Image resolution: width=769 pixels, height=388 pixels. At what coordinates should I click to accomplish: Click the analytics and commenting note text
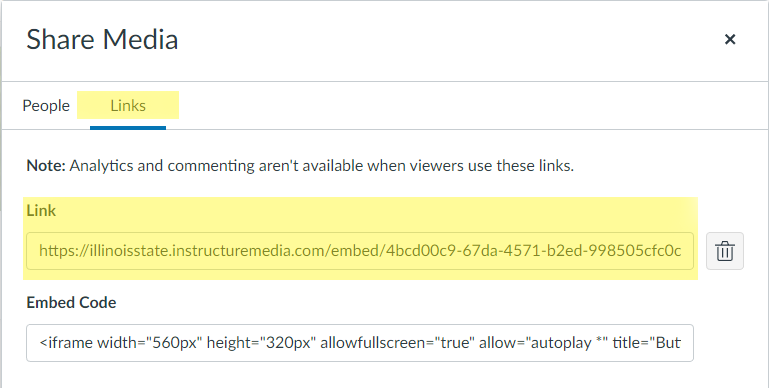pyautogui.click(x=322, y=166)
